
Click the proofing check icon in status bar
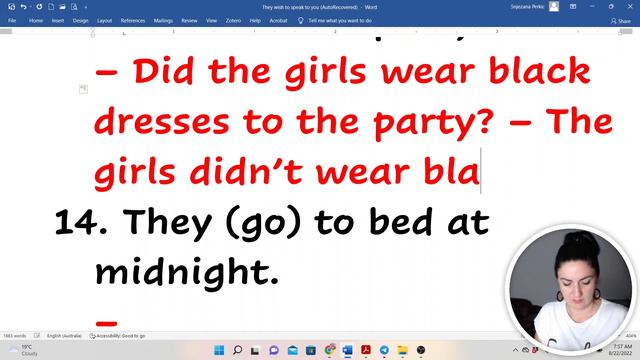coord(37,336)
